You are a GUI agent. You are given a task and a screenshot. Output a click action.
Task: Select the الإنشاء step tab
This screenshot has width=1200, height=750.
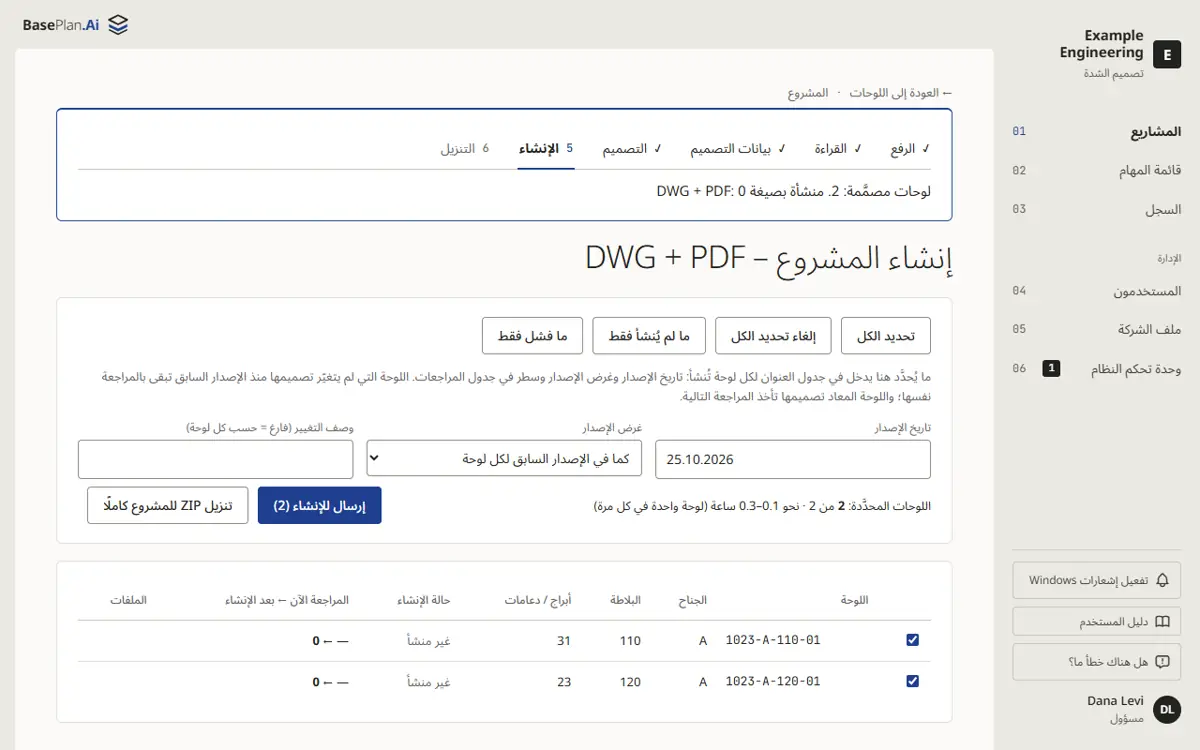click(546, 149)
